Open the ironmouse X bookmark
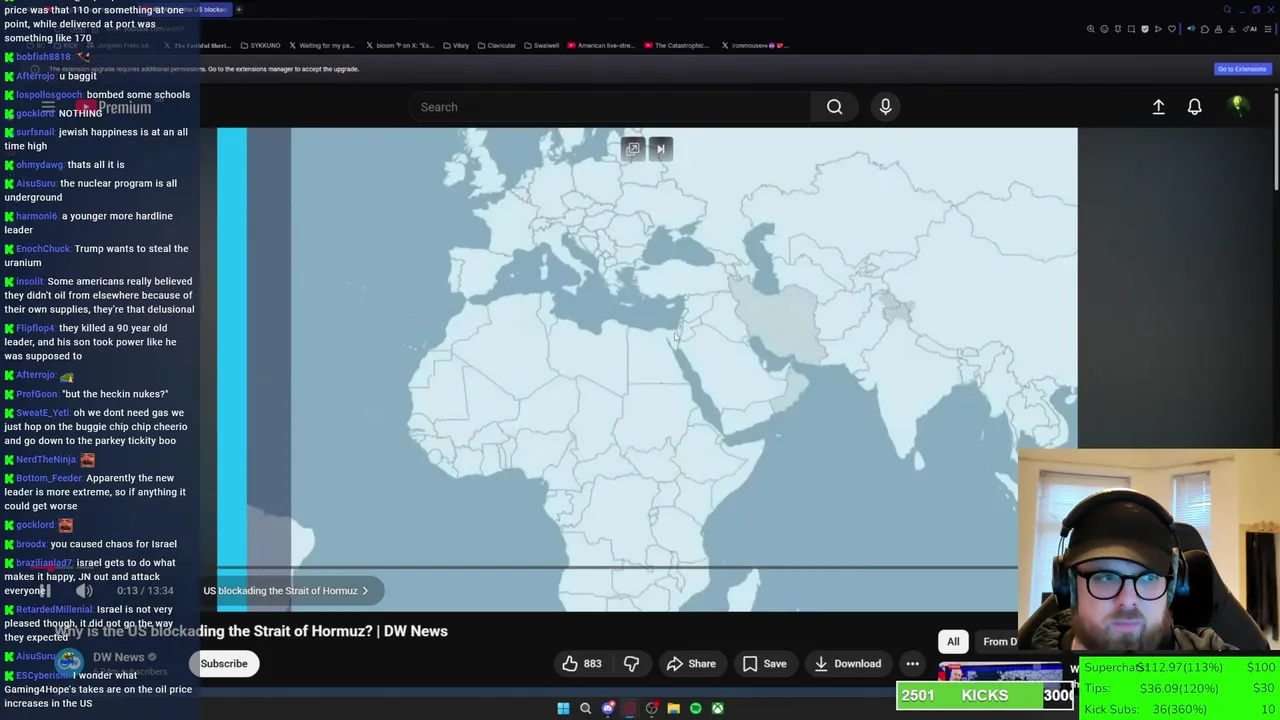1280x720 pixels. point(755,45)
